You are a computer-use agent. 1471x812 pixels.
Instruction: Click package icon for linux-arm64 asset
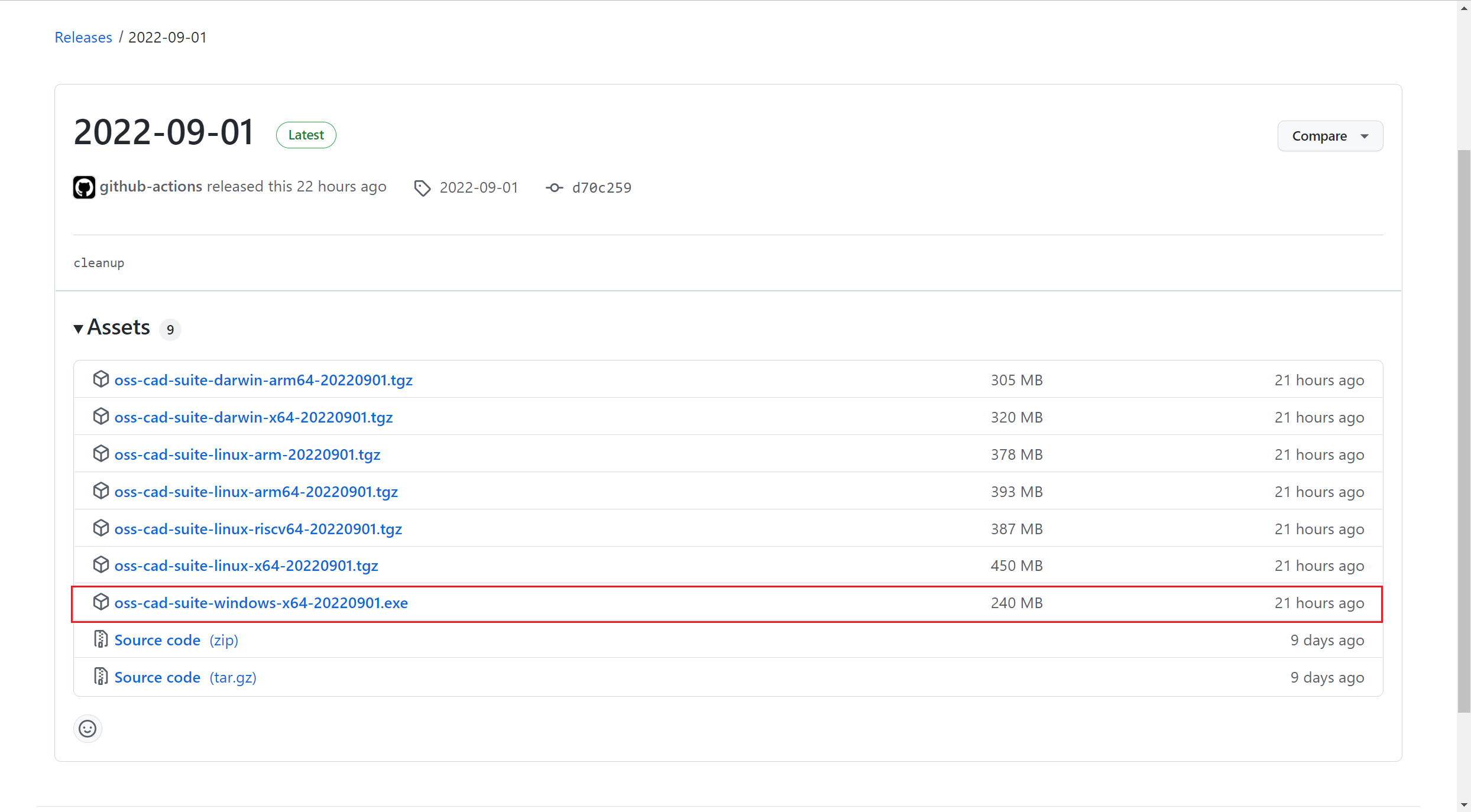point(101,491)
